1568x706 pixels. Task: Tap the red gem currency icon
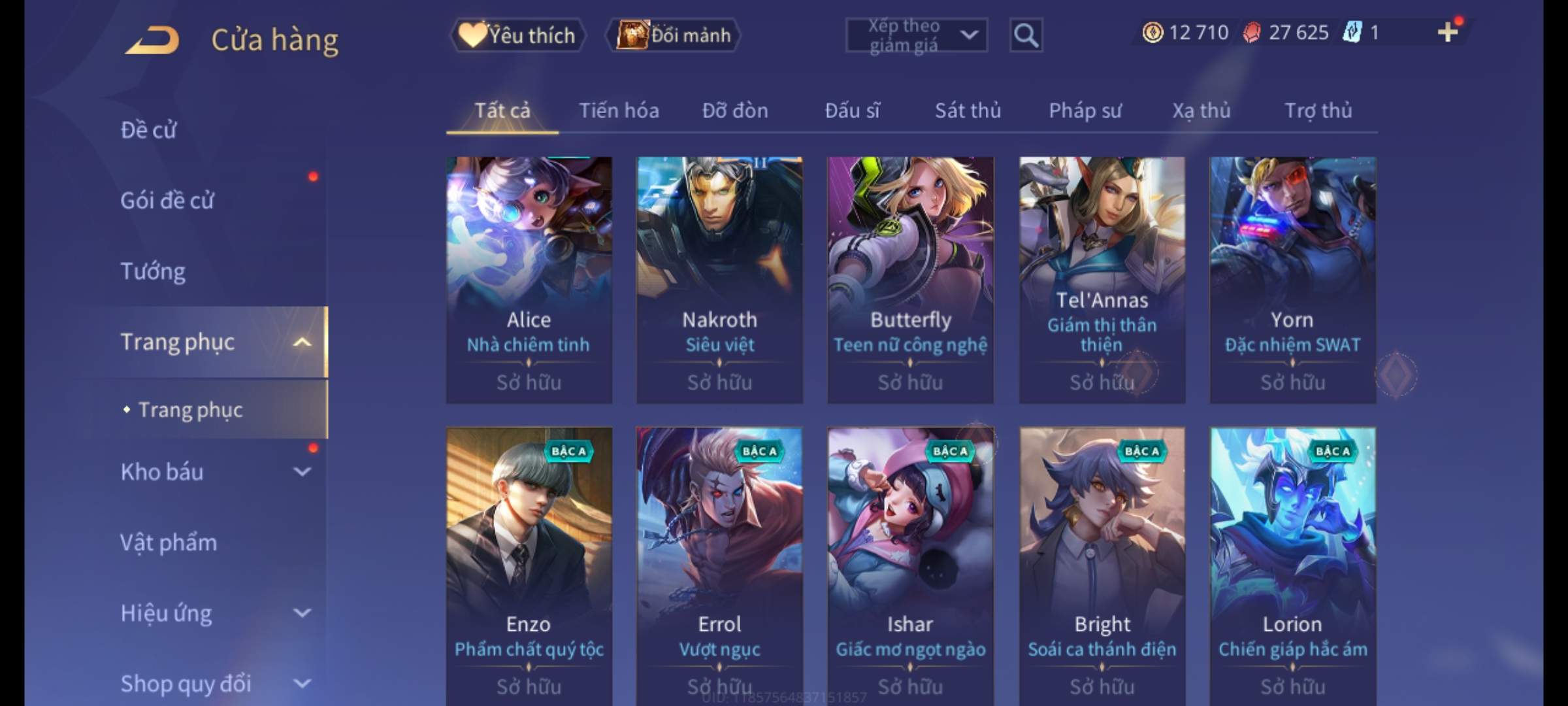(x=1252, y=32)
